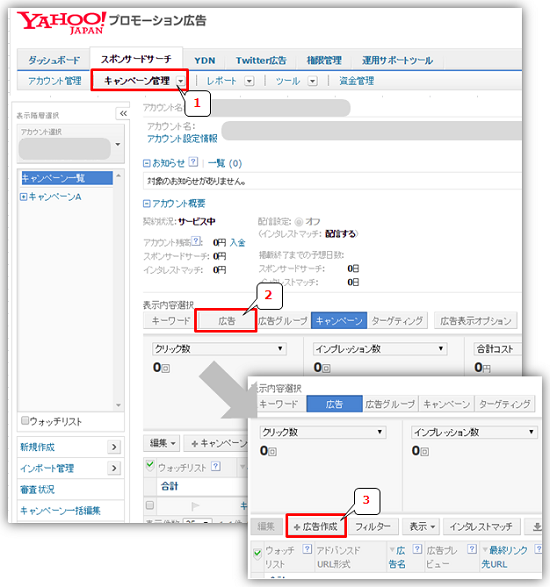Select the 広告 display tab
Image resolution: width=550 pixels, height=587 pixels.
click(x=226, y=321)
